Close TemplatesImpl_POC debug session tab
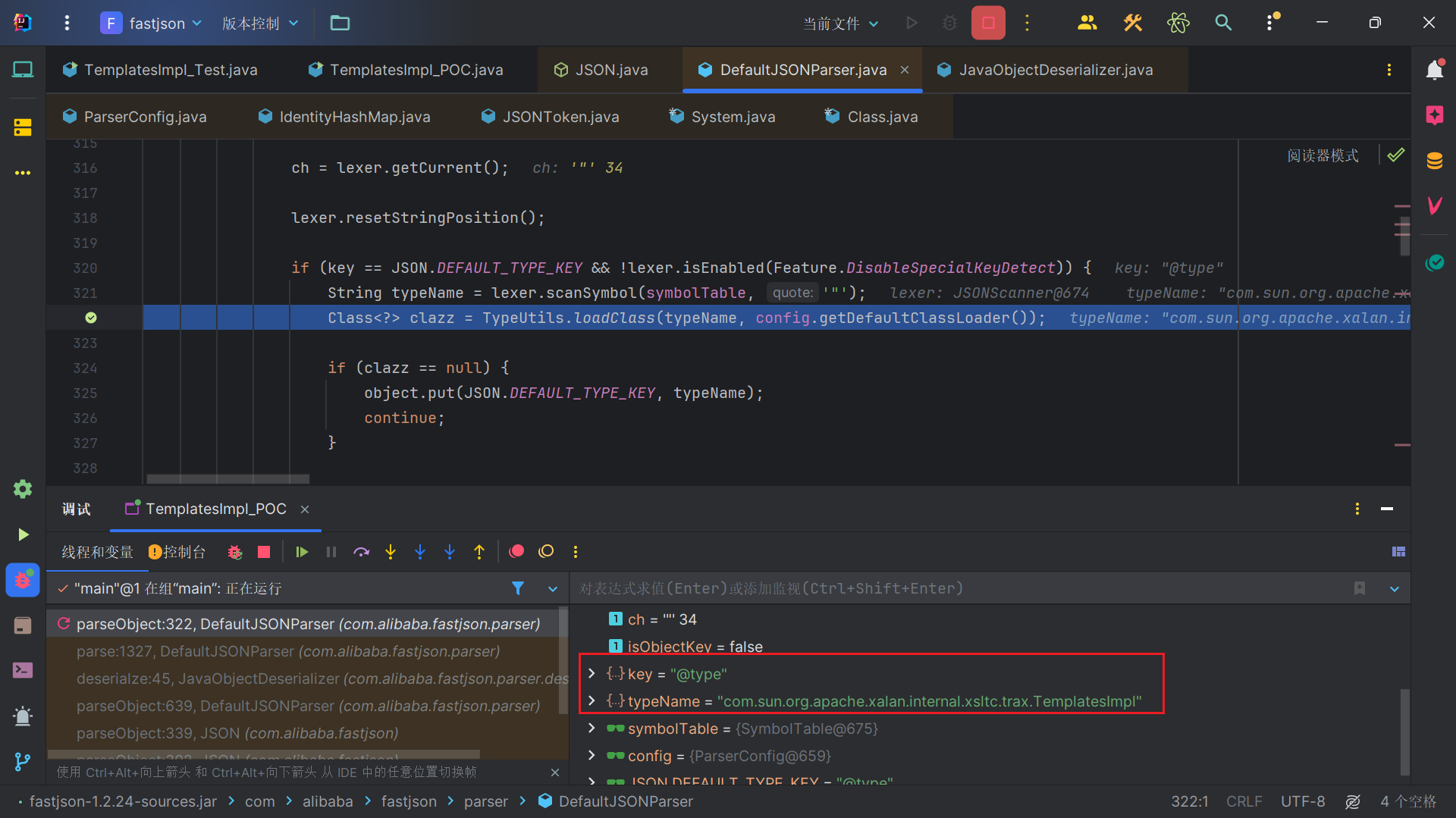1456x818 pixels. click(x=305, y=509)
